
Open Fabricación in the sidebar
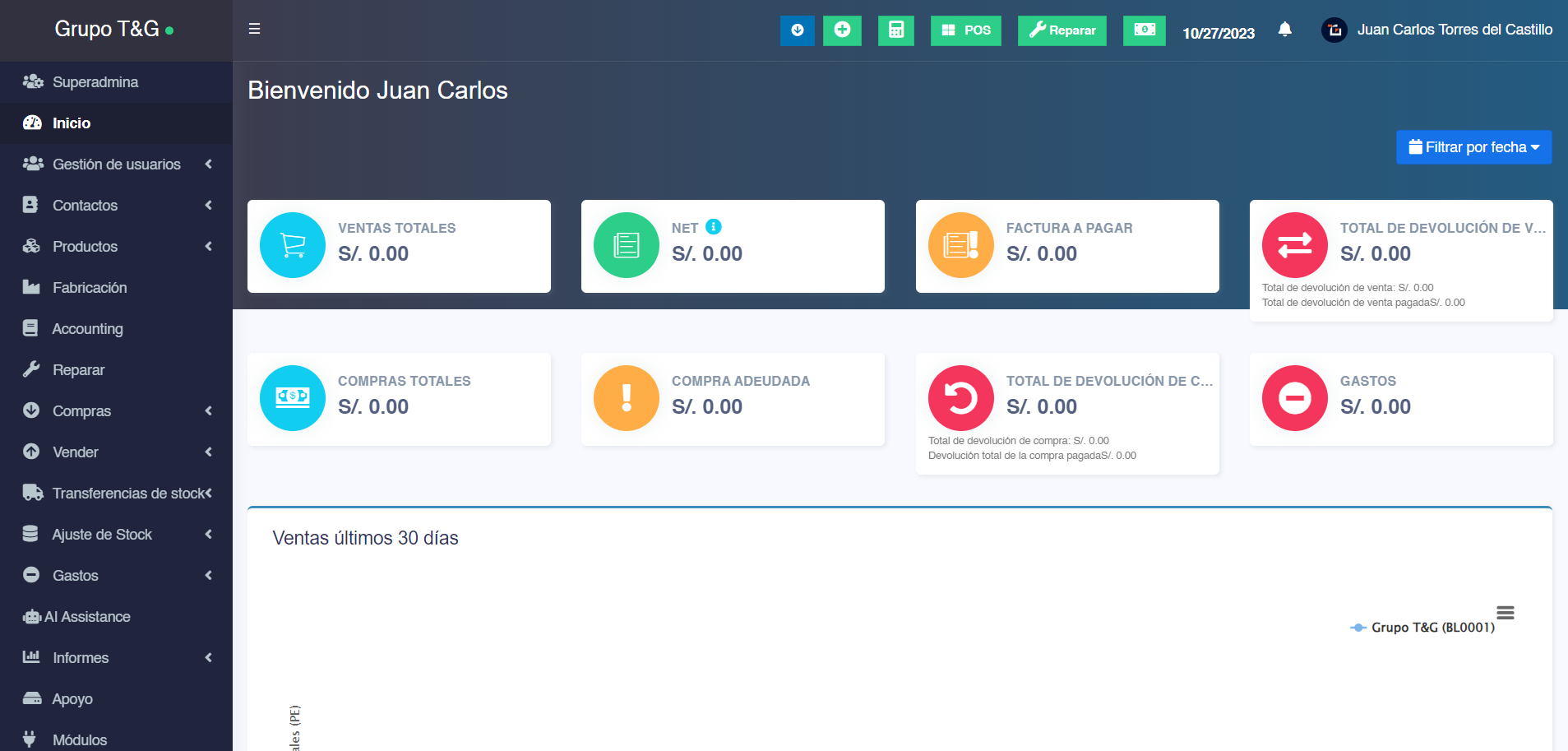90,288
